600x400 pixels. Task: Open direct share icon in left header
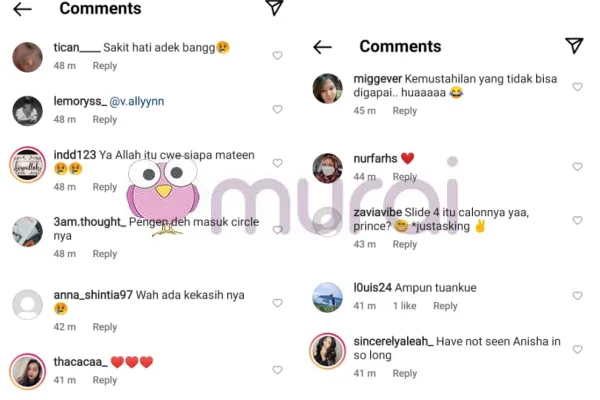tap(274, 8)
